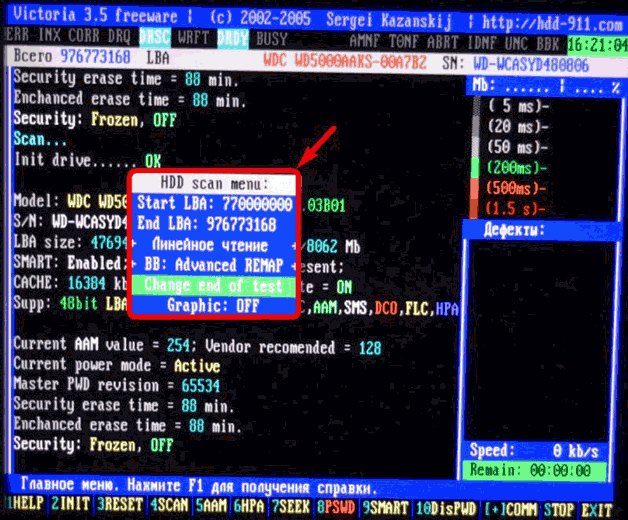Click the red (1.5 s) timing legend
628x520 pixels.
pyautogui.click(x=515, y=208)
